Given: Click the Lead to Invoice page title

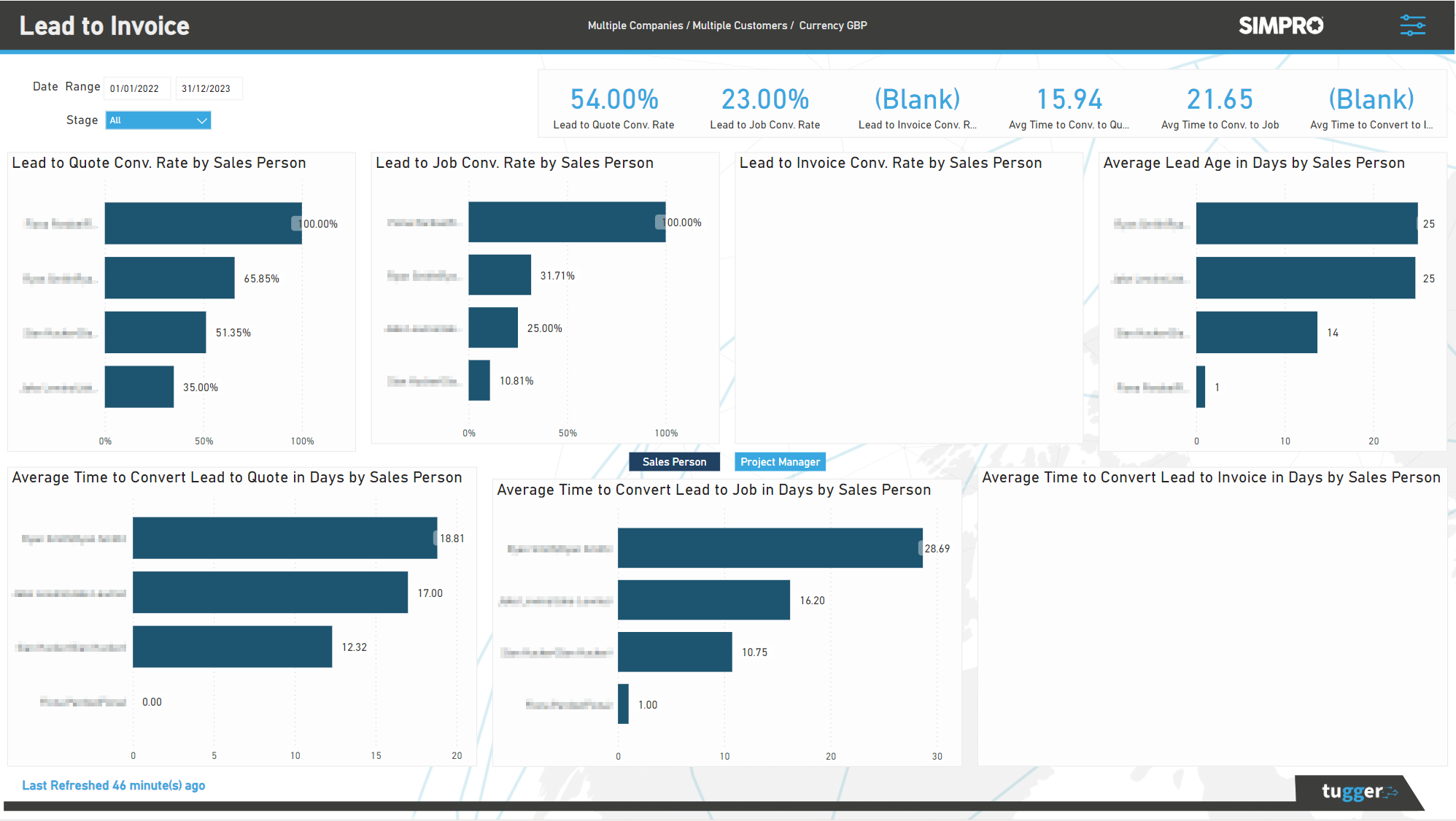Looking at the screenshot, I should point(104,25).
